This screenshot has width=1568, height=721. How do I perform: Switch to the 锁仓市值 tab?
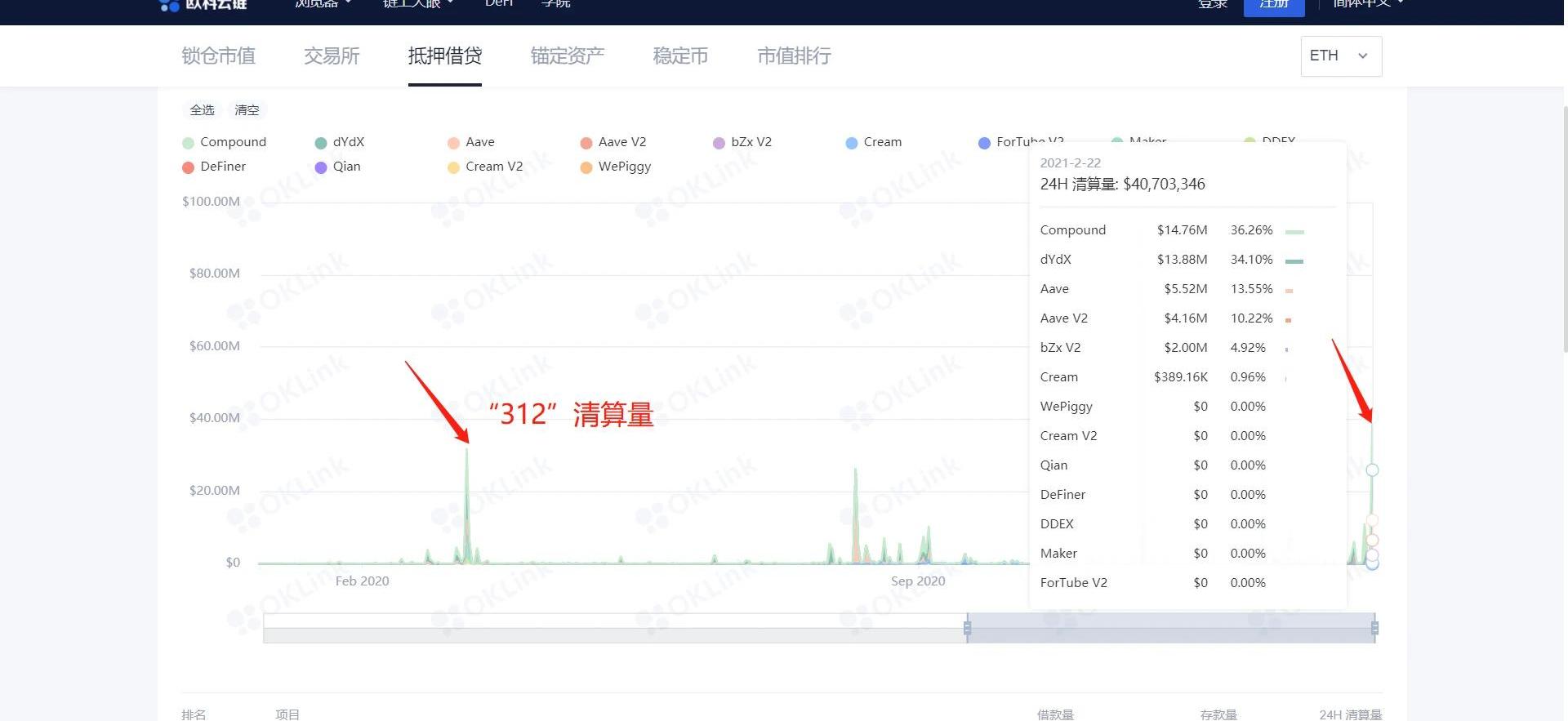tap(218, 56)
